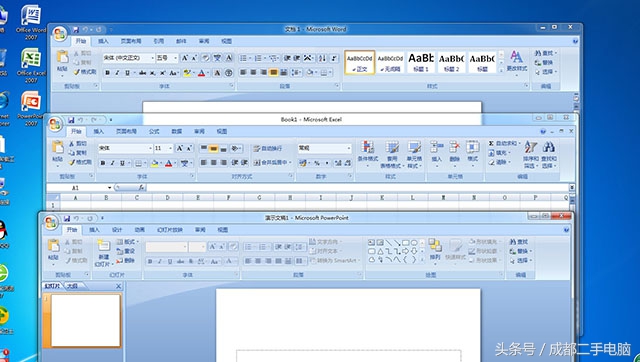Open the Office button in the PowerPoint window

51,222
